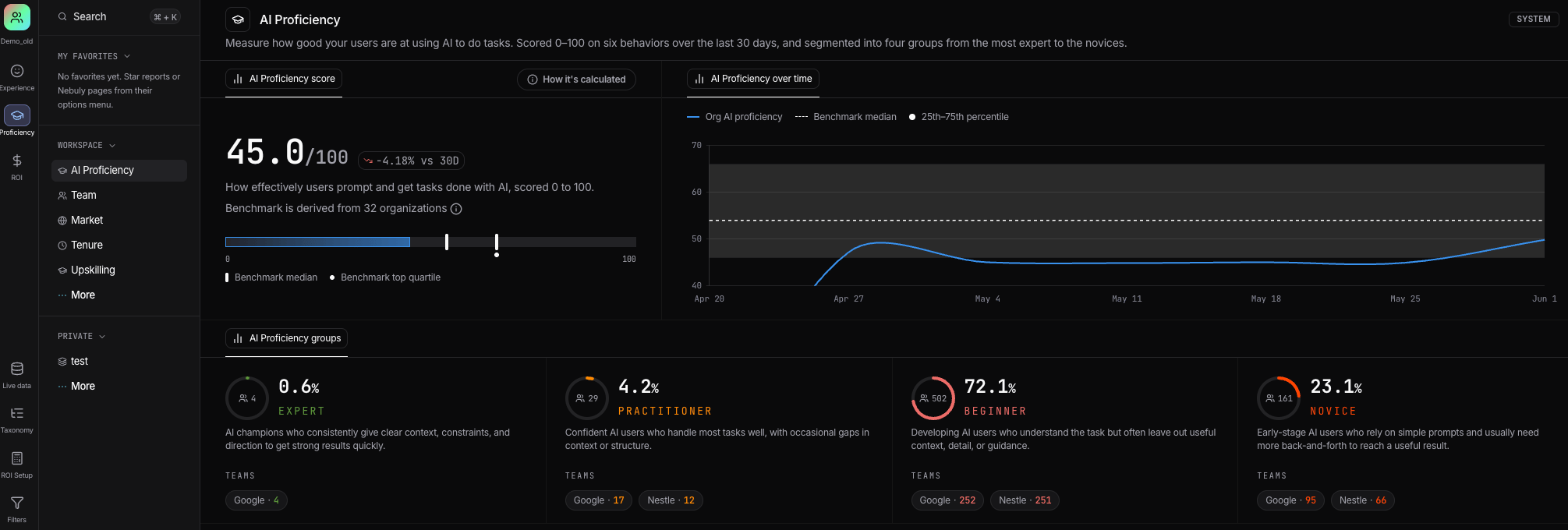
Task: Open the Filters funnel icon
Action: 17,503
